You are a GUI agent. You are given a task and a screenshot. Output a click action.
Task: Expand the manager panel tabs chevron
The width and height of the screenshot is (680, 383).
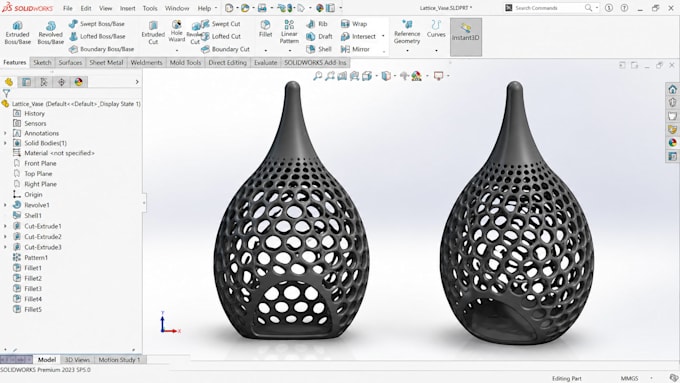137,82
